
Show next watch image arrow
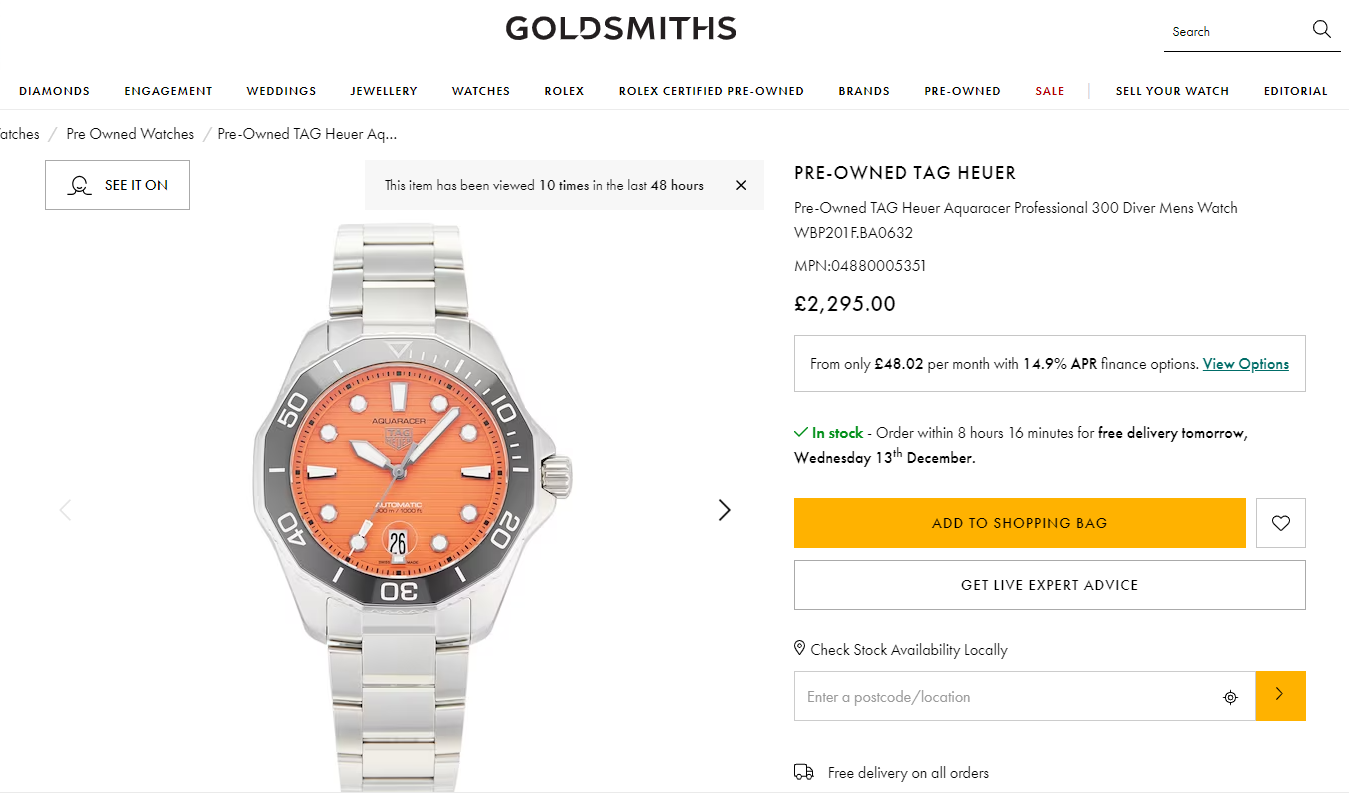click(725, 510)
